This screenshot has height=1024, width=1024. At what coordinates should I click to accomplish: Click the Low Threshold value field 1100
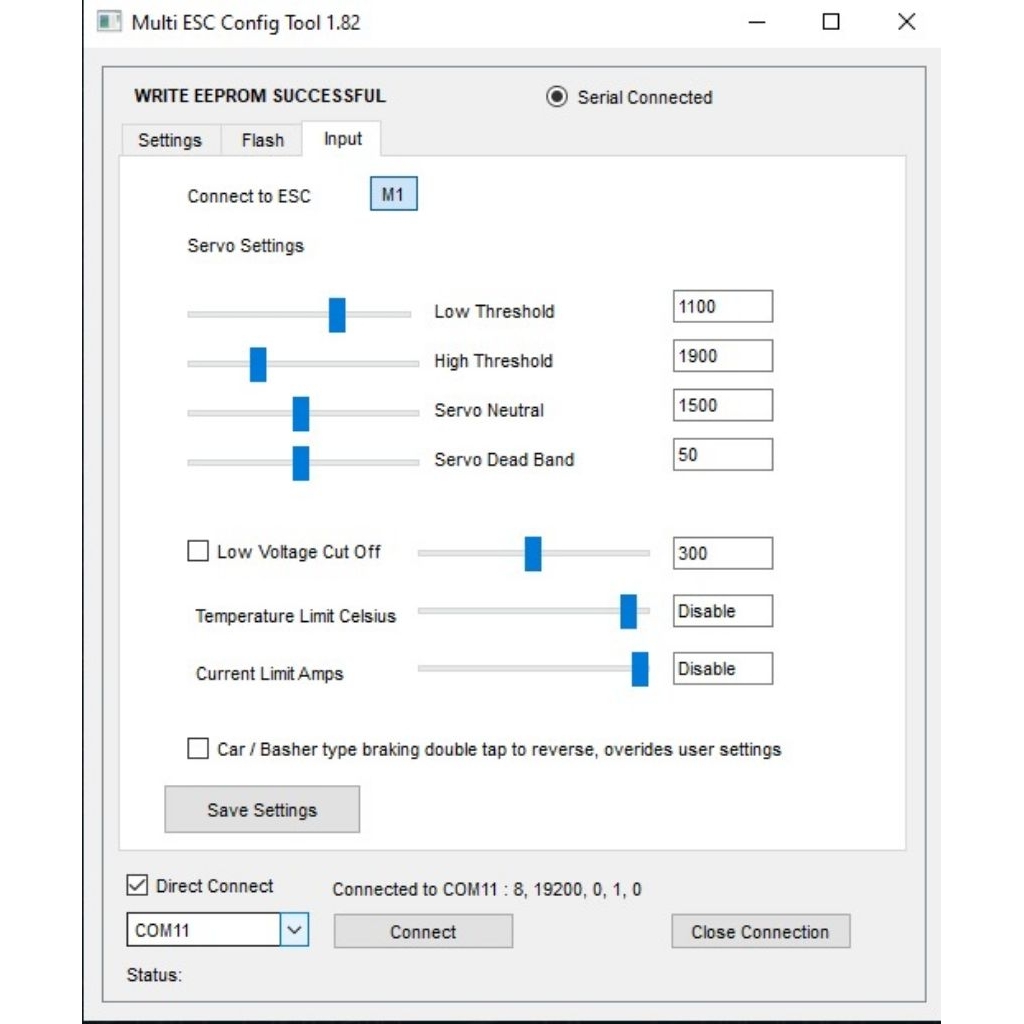(x=722, y=307)
